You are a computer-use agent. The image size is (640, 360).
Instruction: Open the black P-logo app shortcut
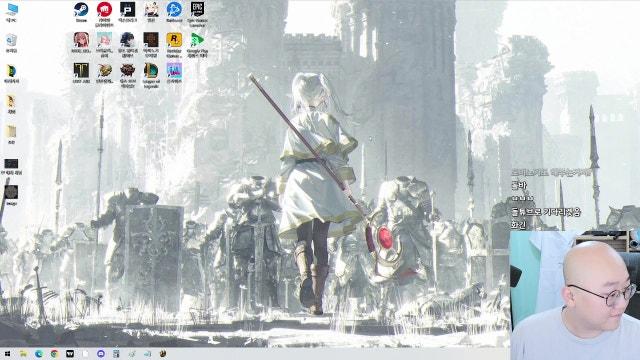pyautogui.click(x=127, y=11)
